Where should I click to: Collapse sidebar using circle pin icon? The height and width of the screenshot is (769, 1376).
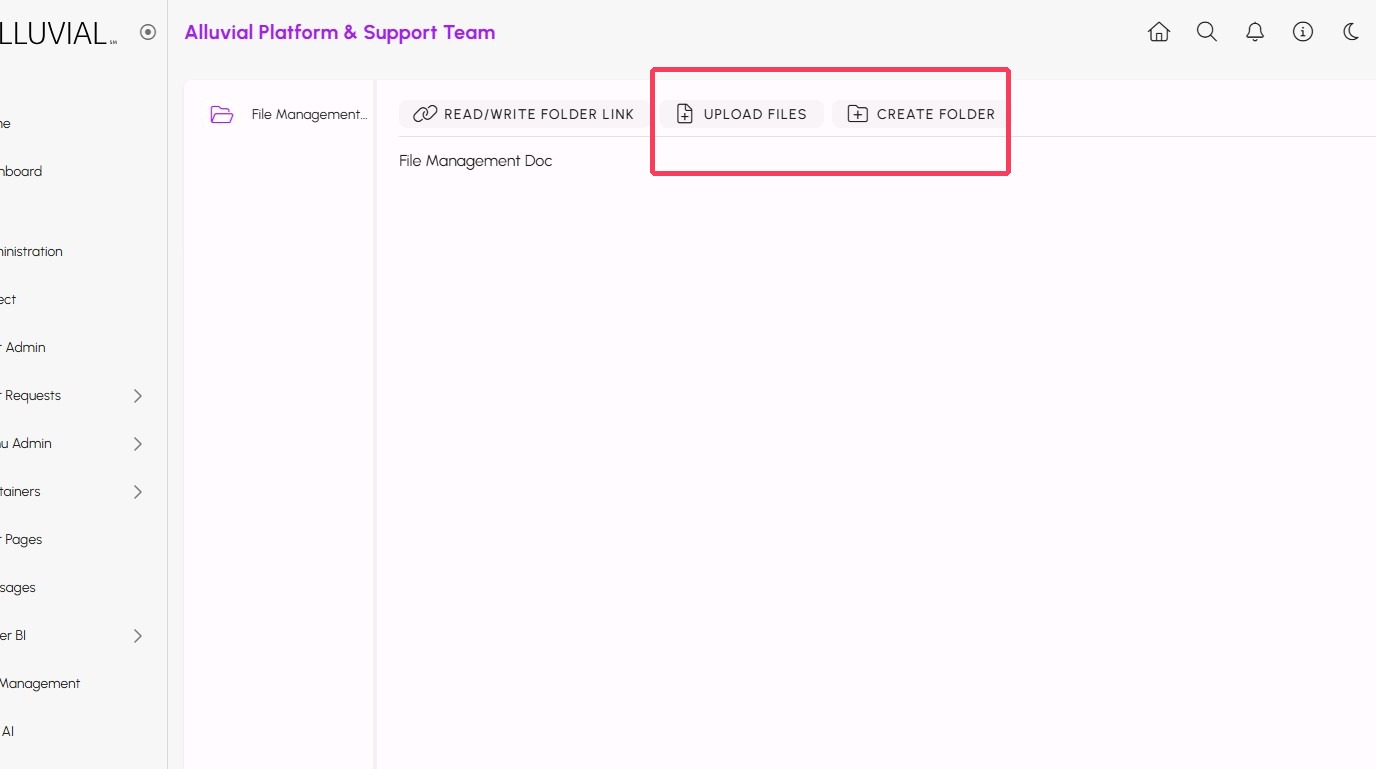[x=148, y=32]
